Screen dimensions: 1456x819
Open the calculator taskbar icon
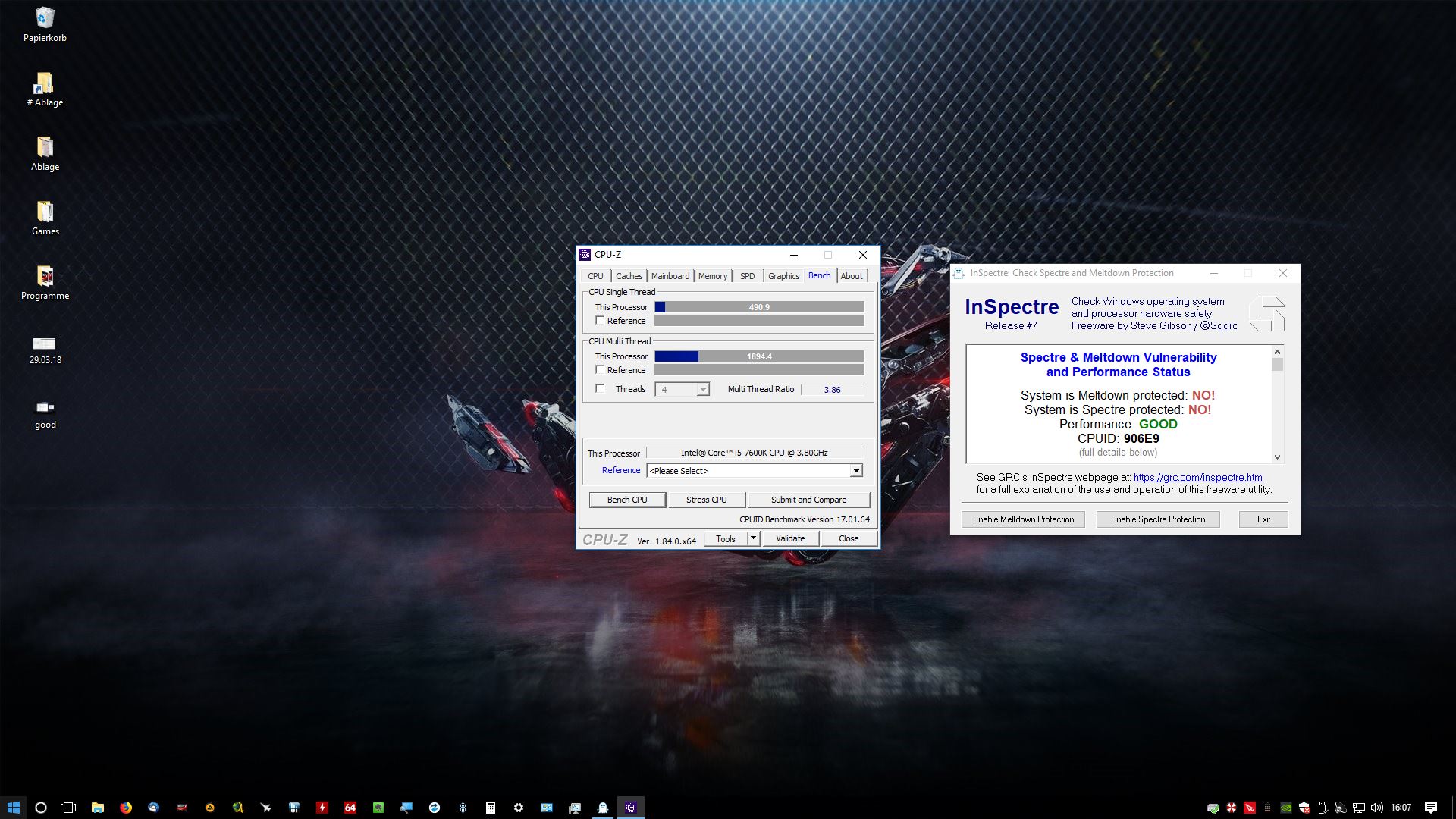(491, 808)
